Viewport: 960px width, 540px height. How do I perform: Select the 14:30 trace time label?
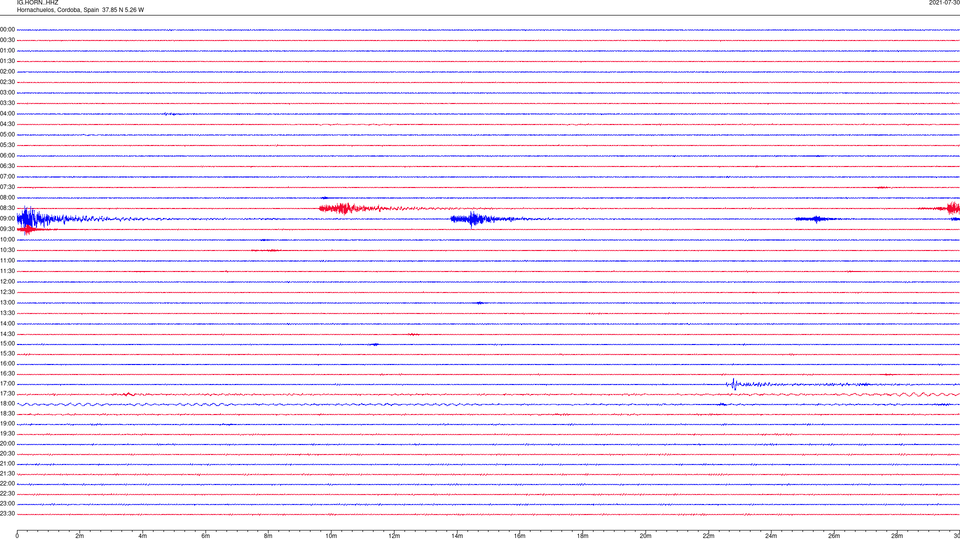coord(7,334)
